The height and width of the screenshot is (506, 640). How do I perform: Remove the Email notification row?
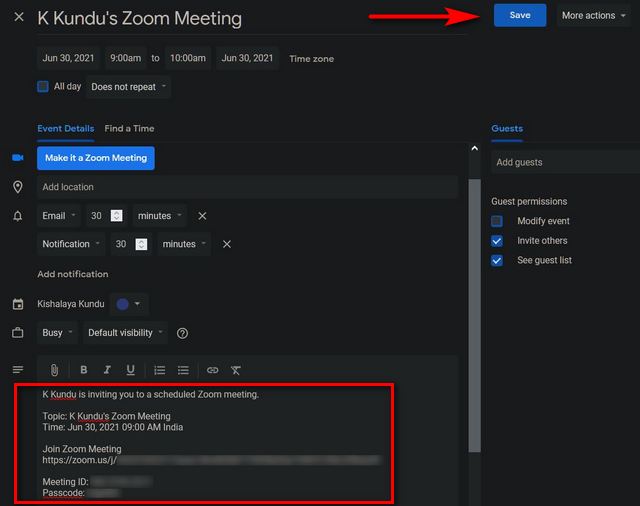point(202,216)
